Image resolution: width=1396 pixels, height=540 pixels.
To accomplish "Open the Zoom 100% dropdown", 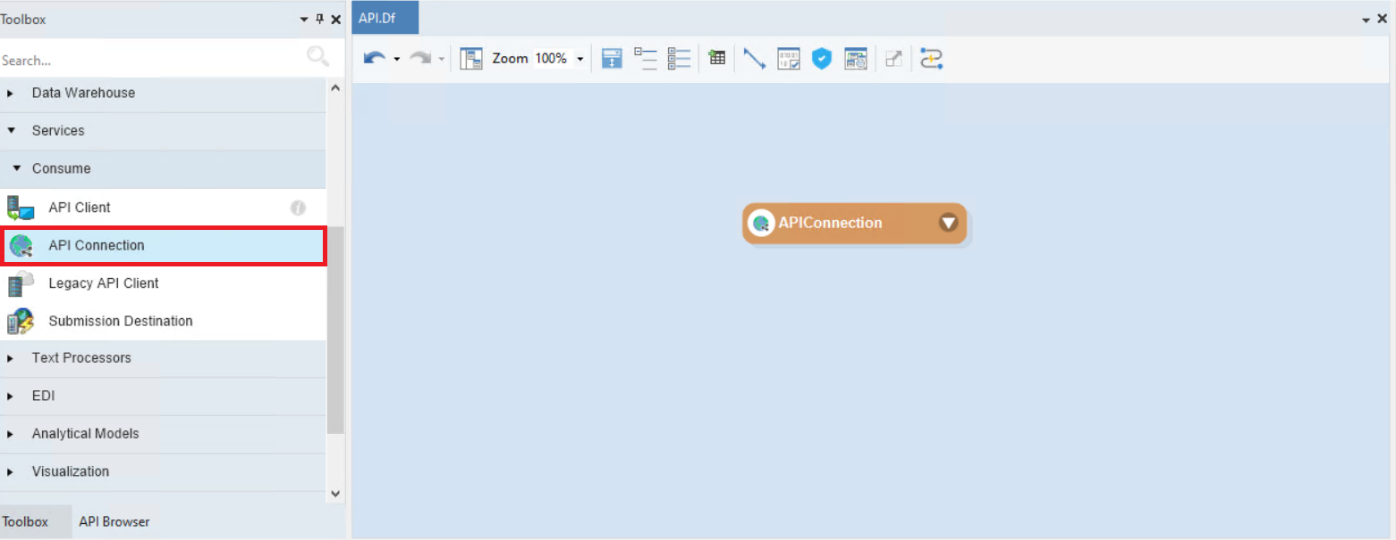I will coord(580,59).
